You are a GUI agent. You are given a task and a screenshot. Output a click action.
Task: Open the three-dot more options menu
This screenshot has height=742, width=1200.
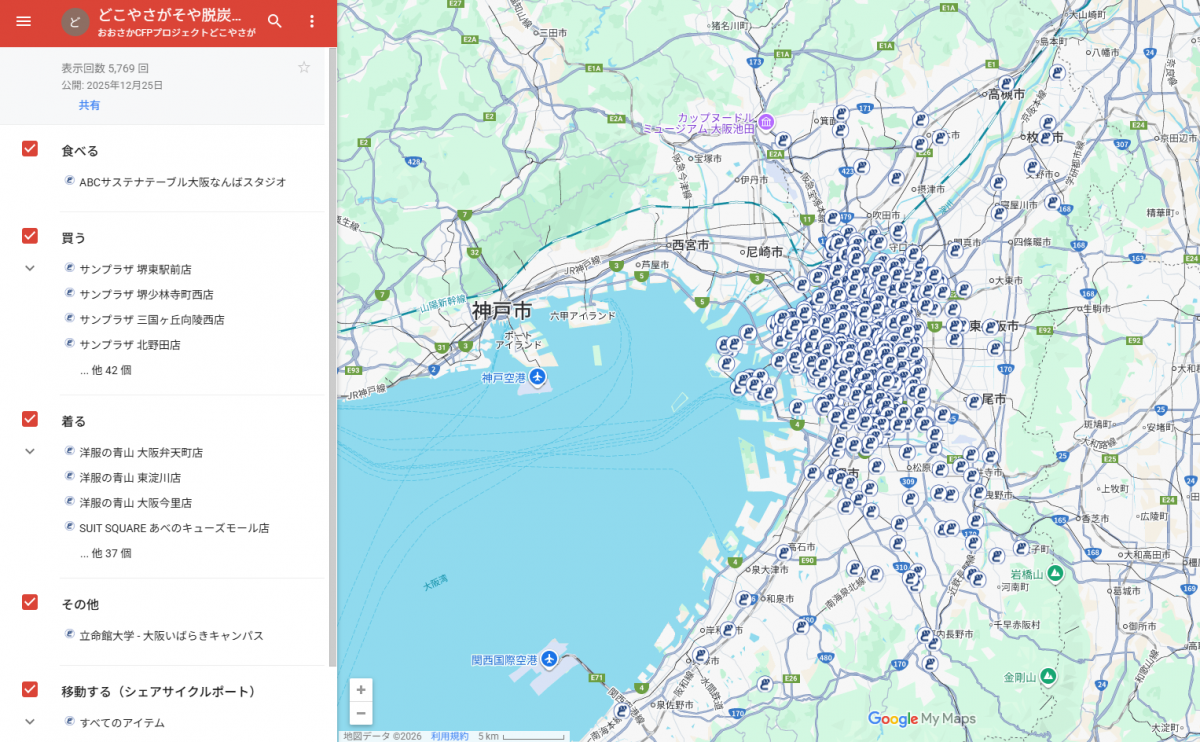pos(312,21)
